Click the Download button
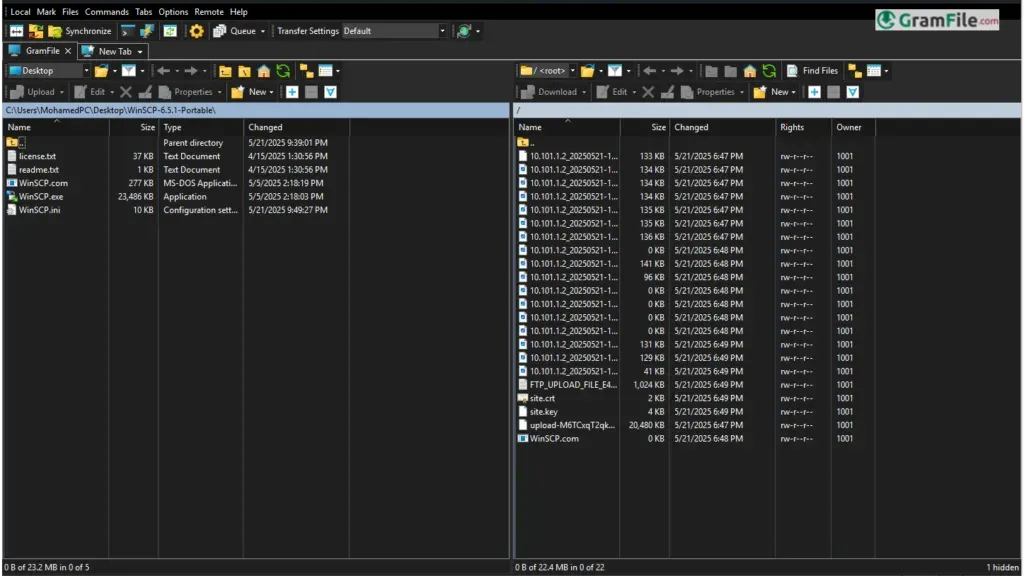The height and width of the screenshot is (576, 1024). click(550, 92)
